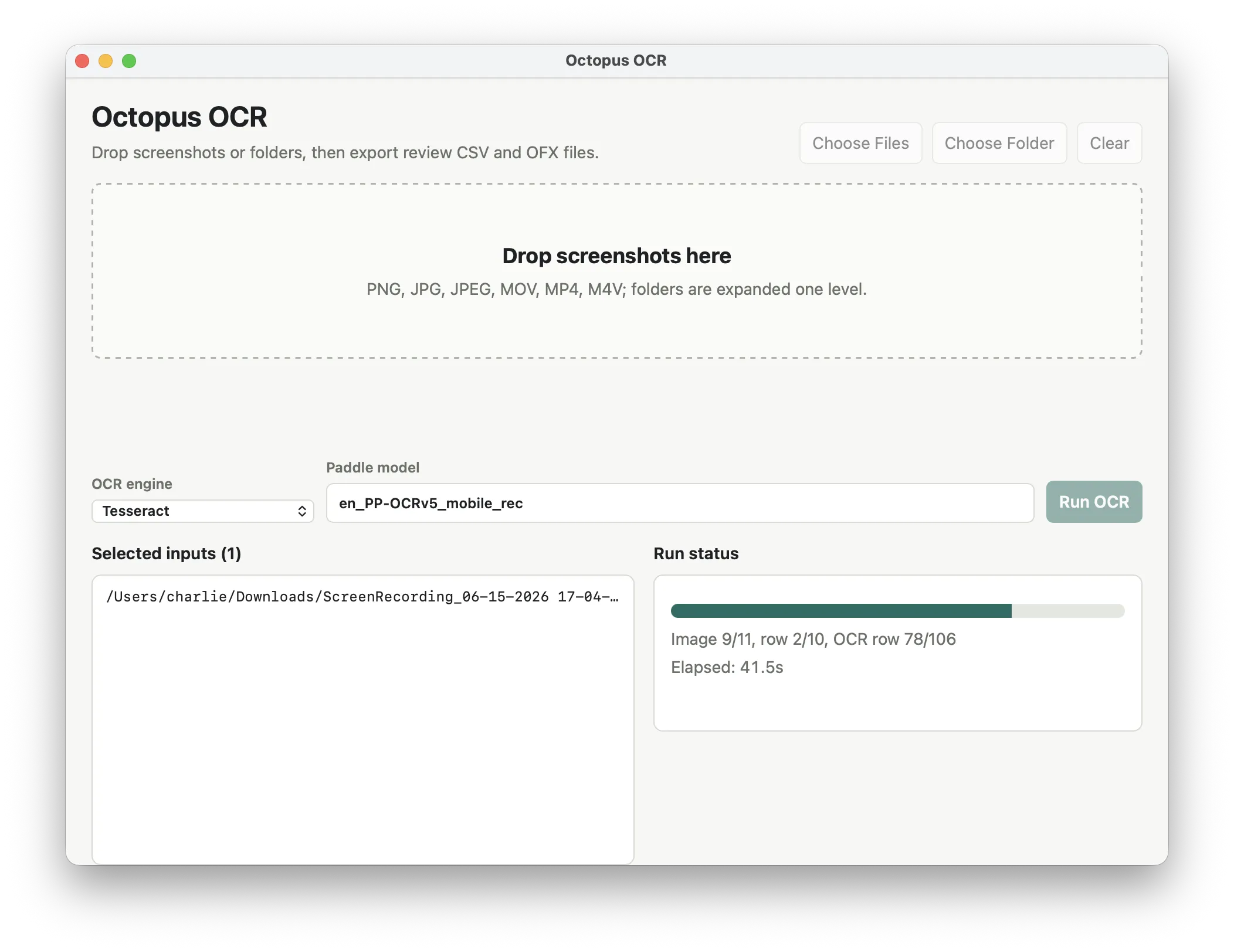Focus the Paddle model text field
Image resolution: width=1234 pixels, height=952 pixels.
(680, 503)
